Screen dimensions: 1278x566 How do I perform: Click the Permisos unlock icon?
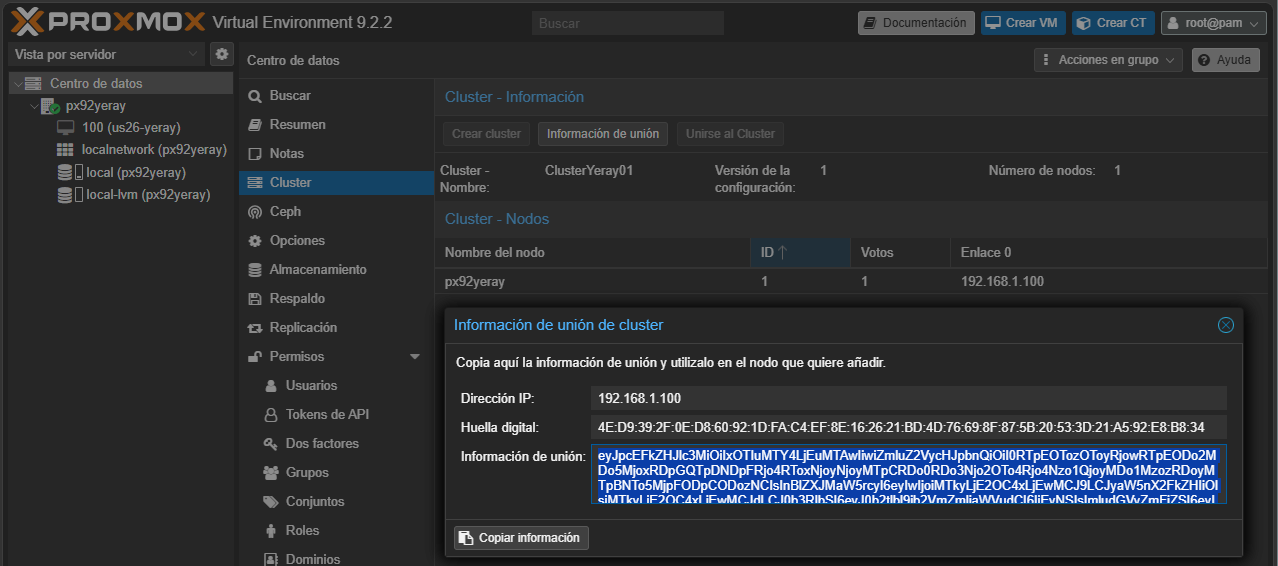click(254, 357)
